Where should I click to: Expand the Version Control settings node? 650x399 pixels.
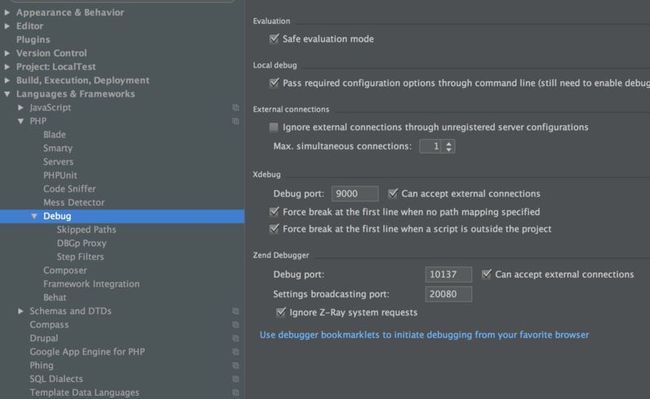tap(7, 53)
